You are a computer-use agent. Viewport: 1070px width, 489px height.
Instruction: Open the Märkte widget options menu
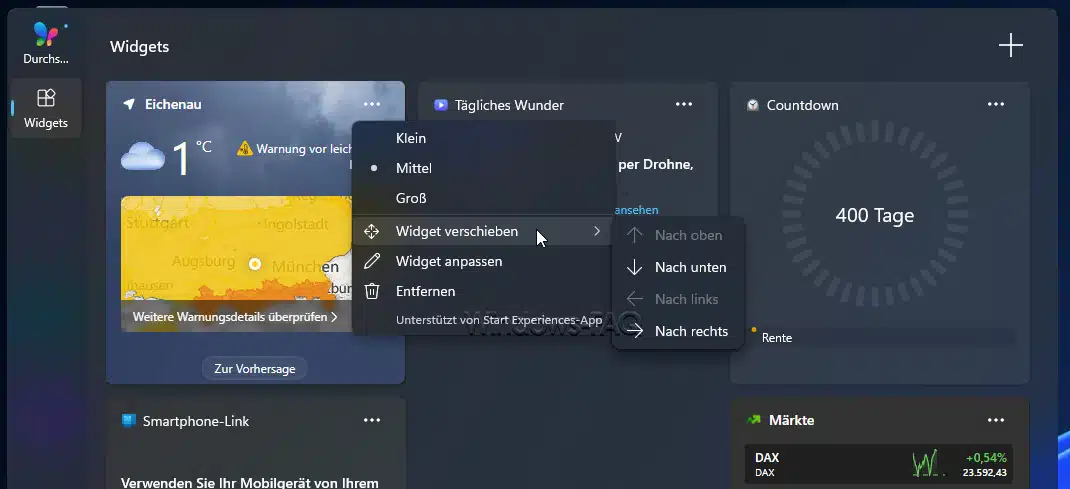[996, 421]
